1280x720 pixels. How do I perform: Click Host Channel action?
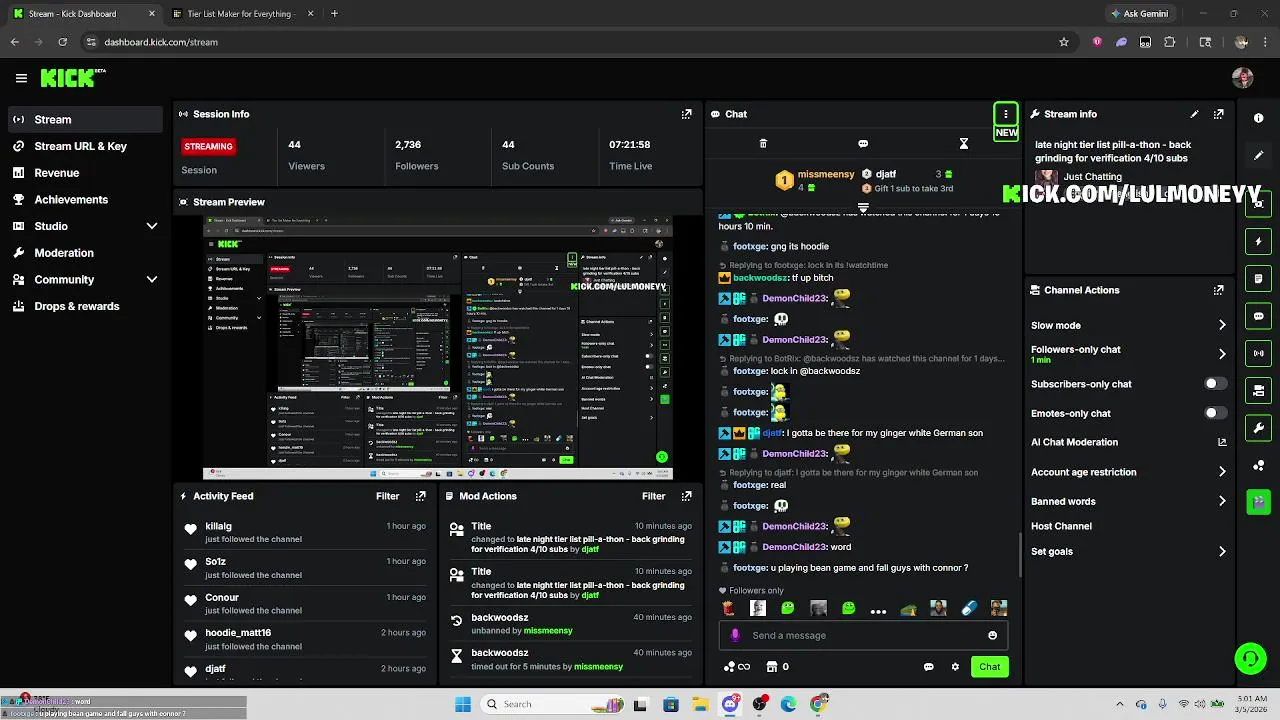coord(1061,526)
